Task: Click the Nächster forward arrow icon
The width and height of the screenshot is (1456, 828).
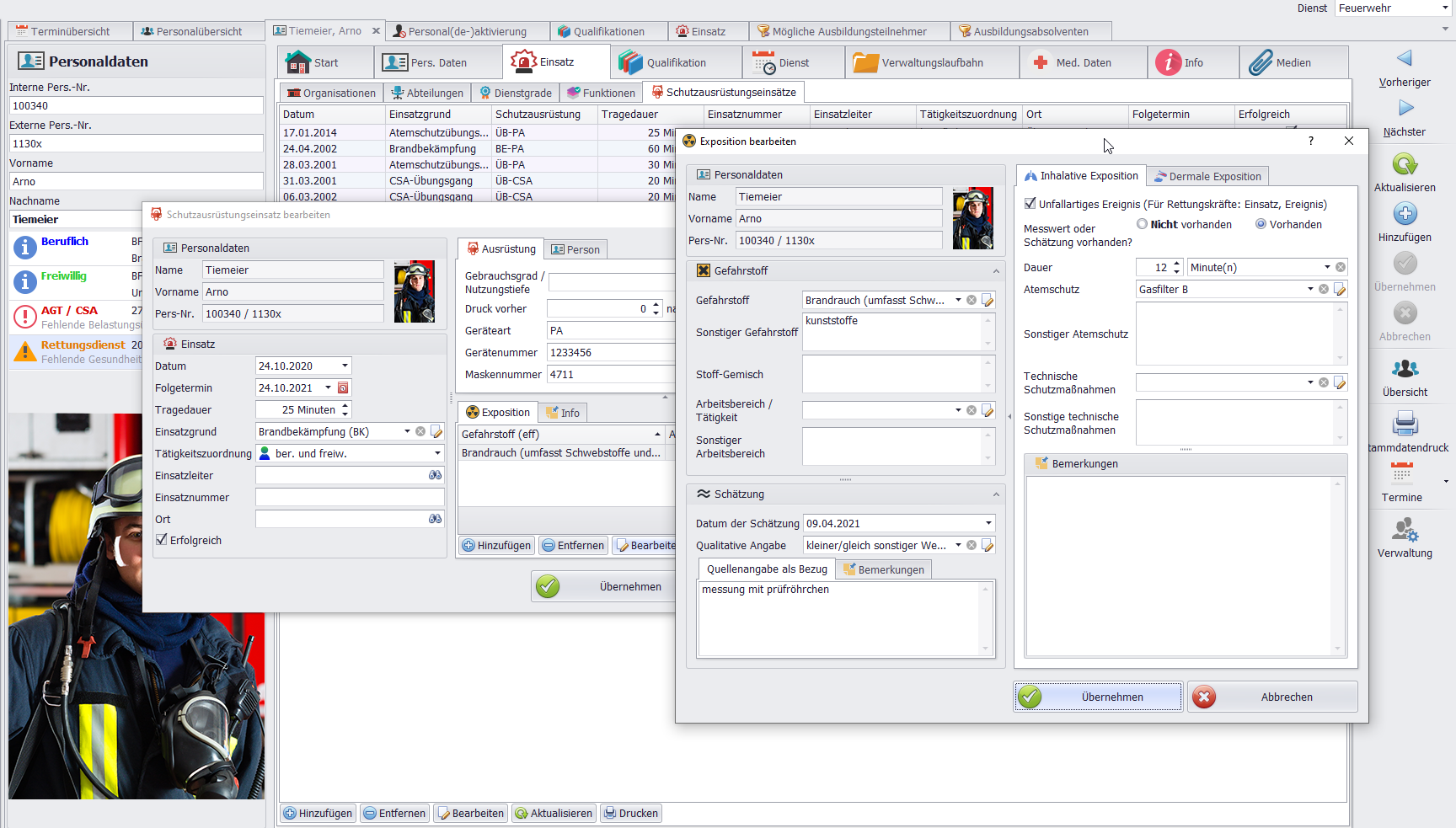Action: coord(1405,109)
